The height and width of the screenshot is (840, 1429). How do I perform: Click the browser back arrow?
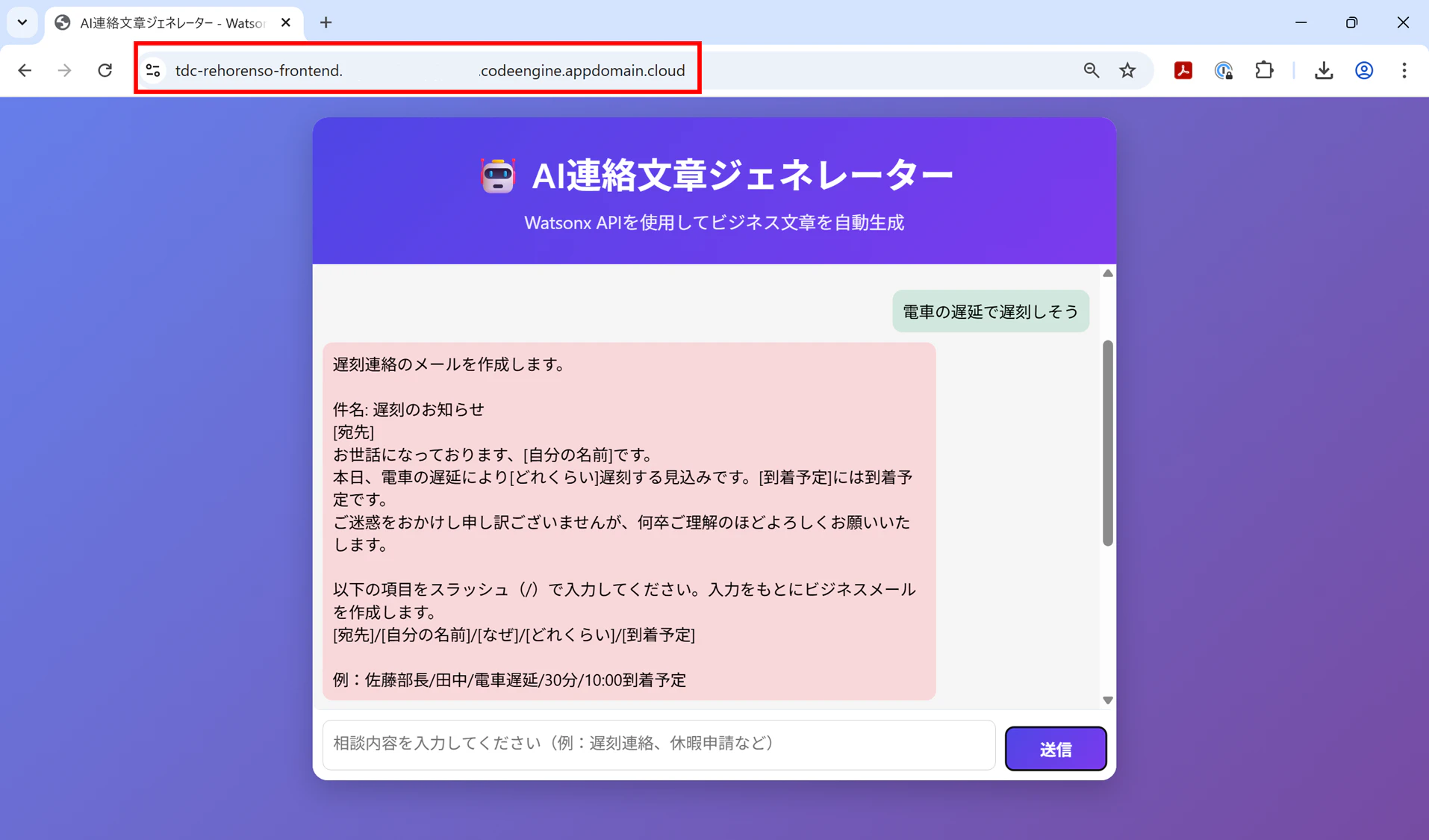25,70
